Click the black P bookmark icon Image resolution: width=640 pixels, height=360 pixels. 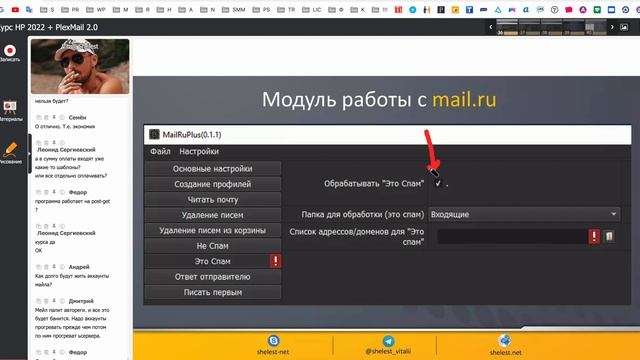pyautogui.click(x=441, y=9)
